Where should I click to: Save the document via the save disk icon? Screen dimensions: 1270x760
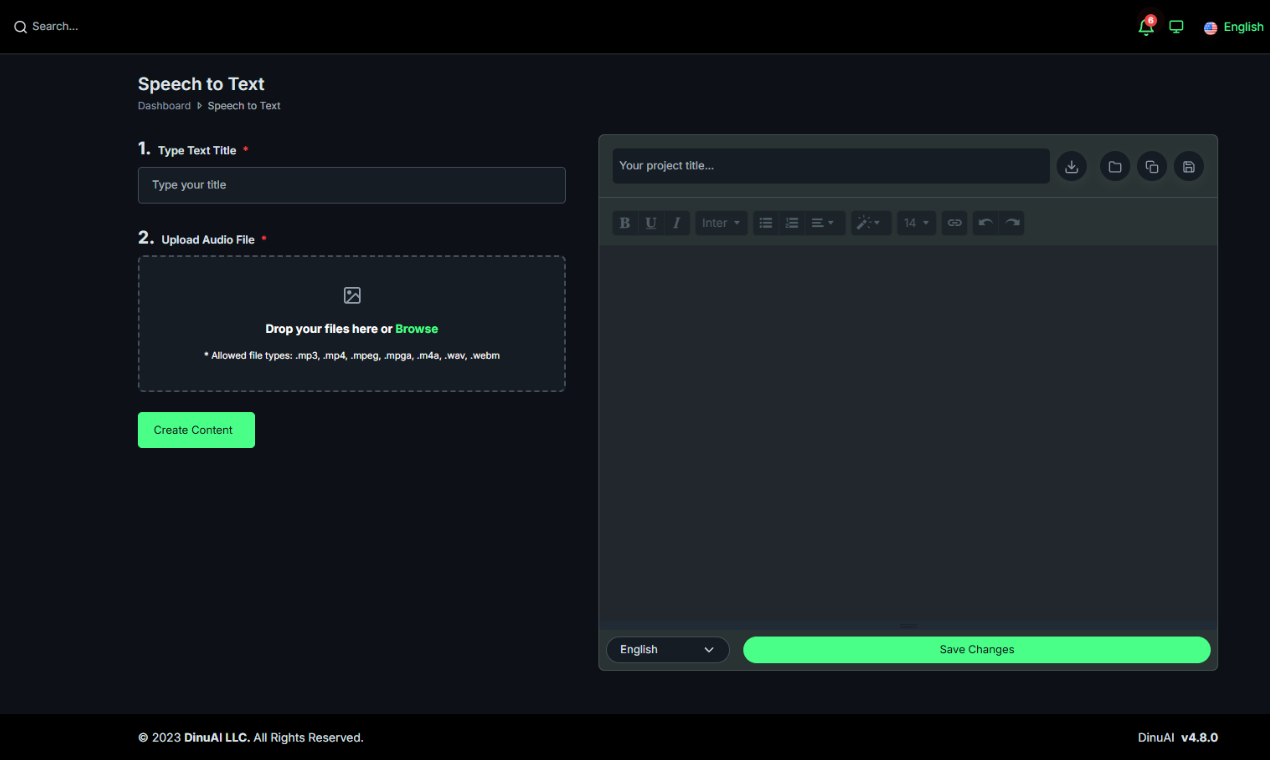1188,166
